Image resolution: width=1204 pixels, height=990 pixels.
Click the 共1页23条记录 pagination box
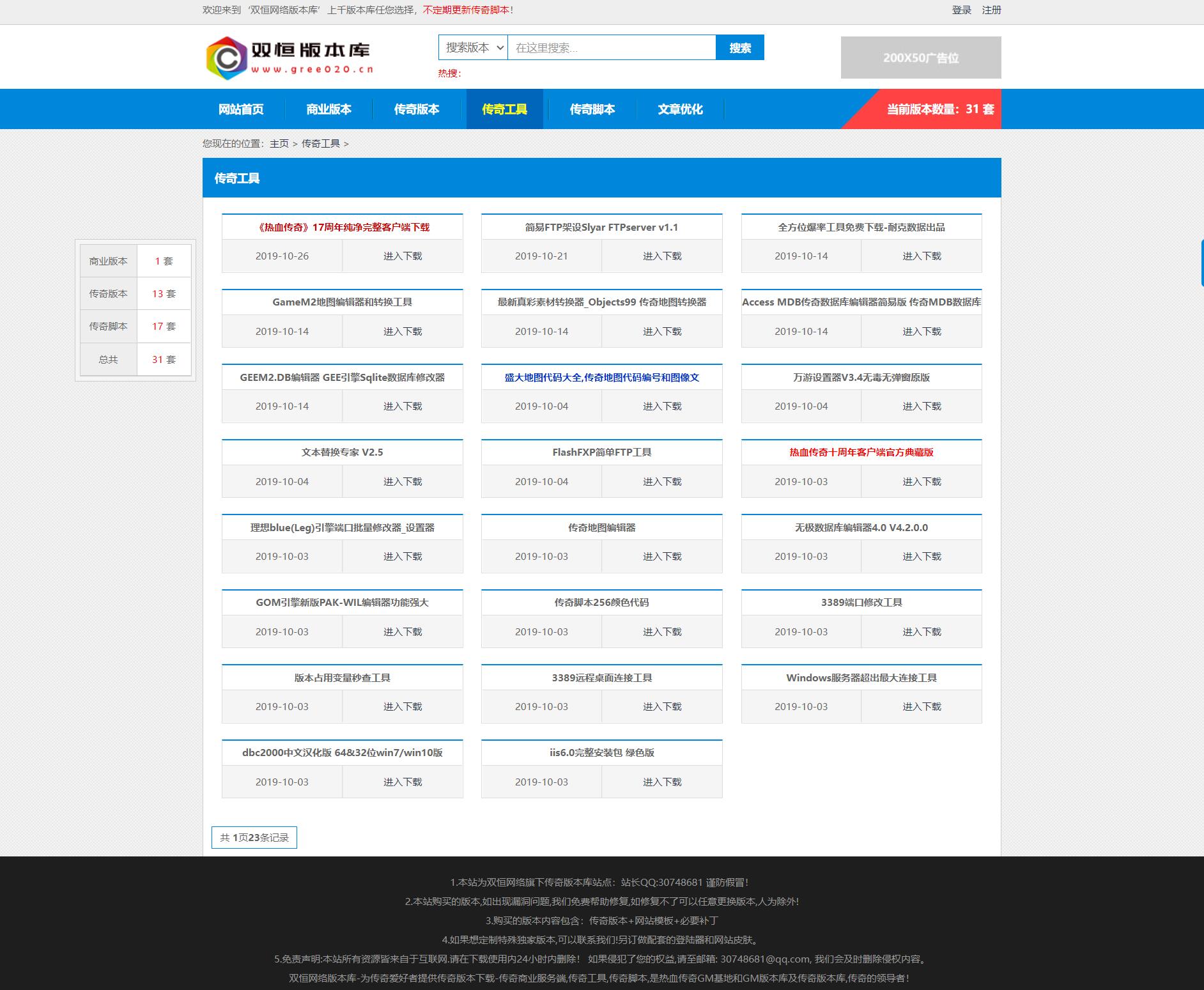pos(254,838)
